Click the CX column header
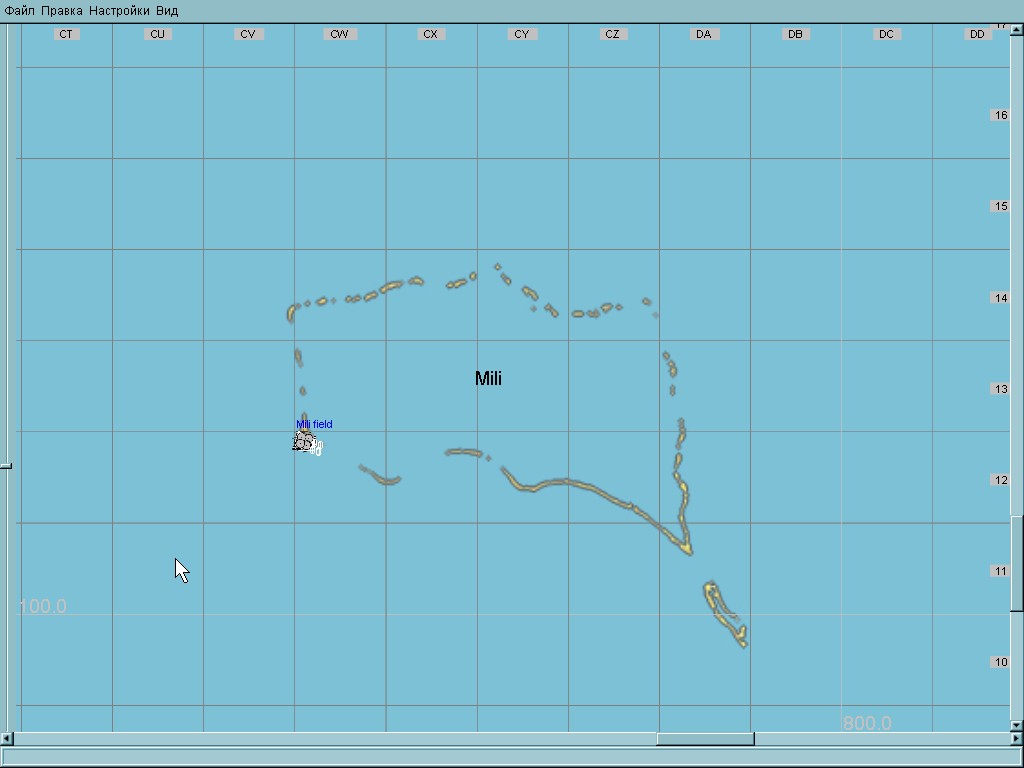Viewport: 1024px width, 768px height. 430,34
